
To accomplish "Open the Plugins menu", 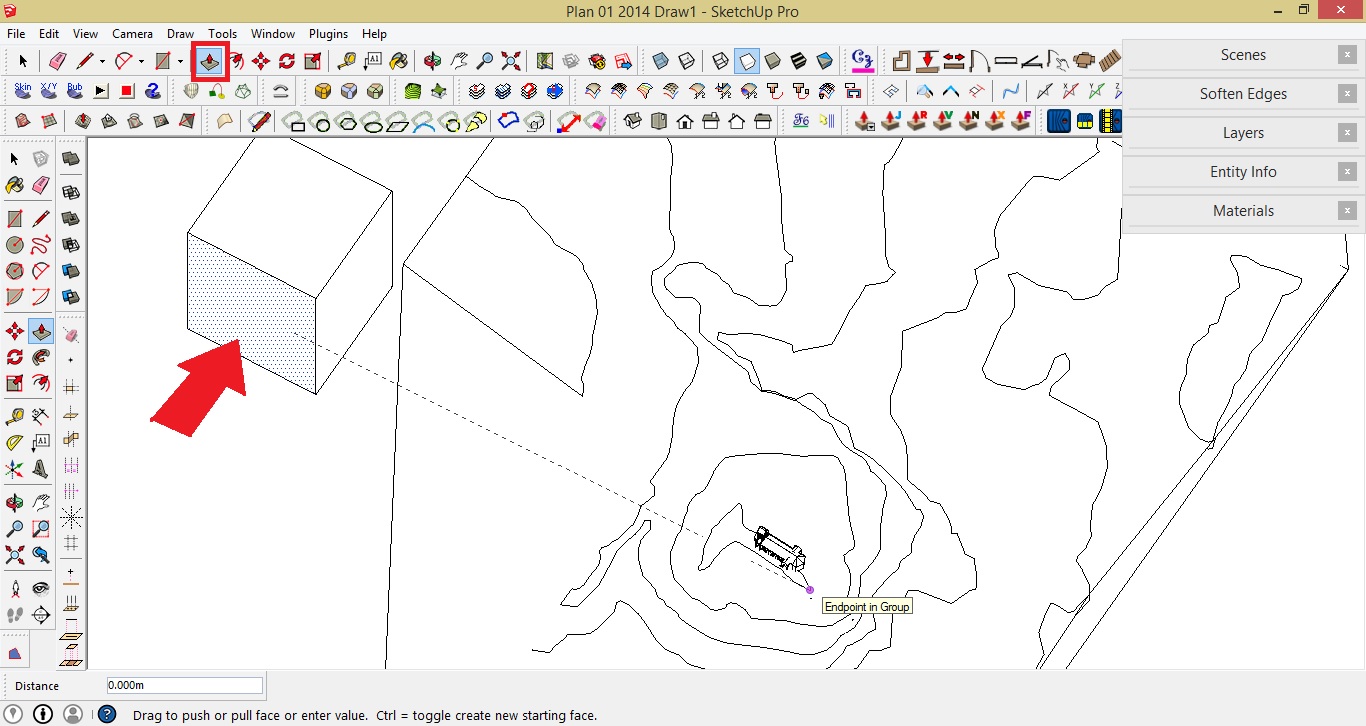I will coord(328,33).
